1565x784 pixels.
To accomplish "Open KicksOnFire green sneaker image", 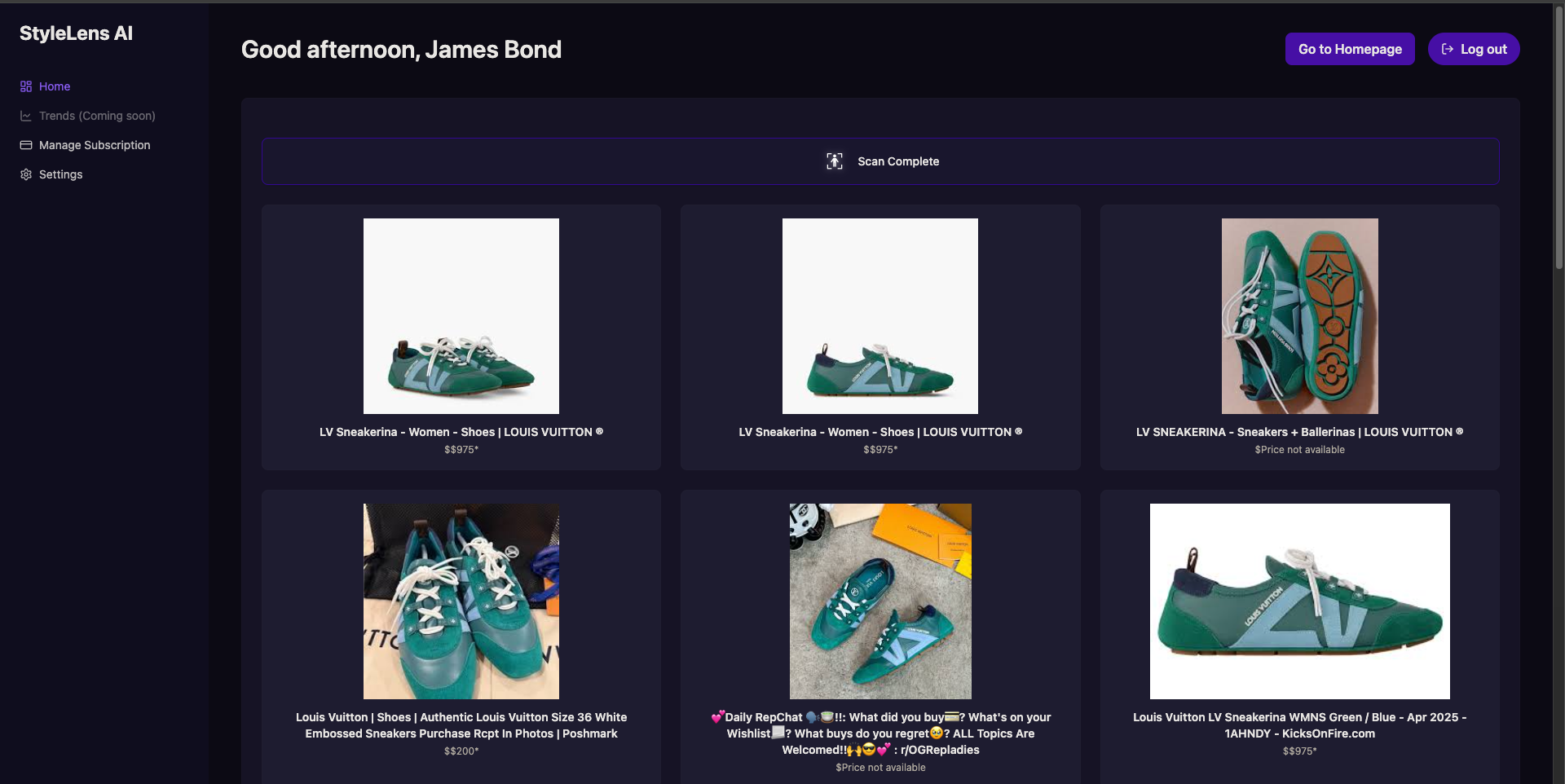I will (1300, 601).
